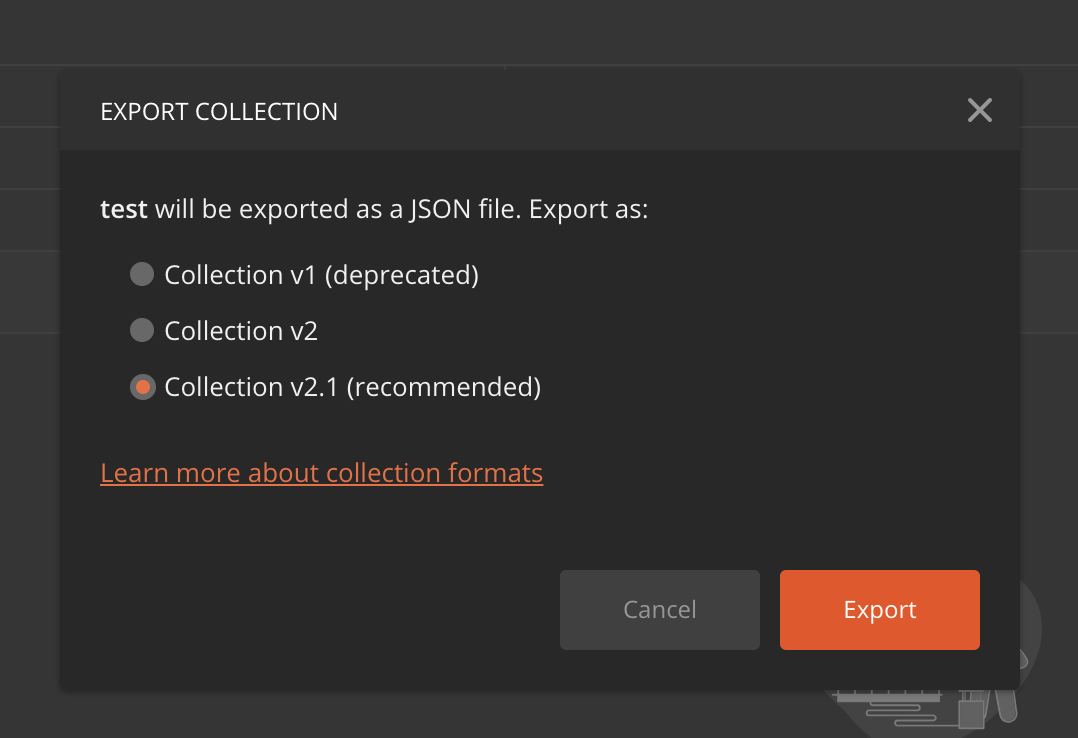Select the Collection v2.1 radio circle

point(142,387)
